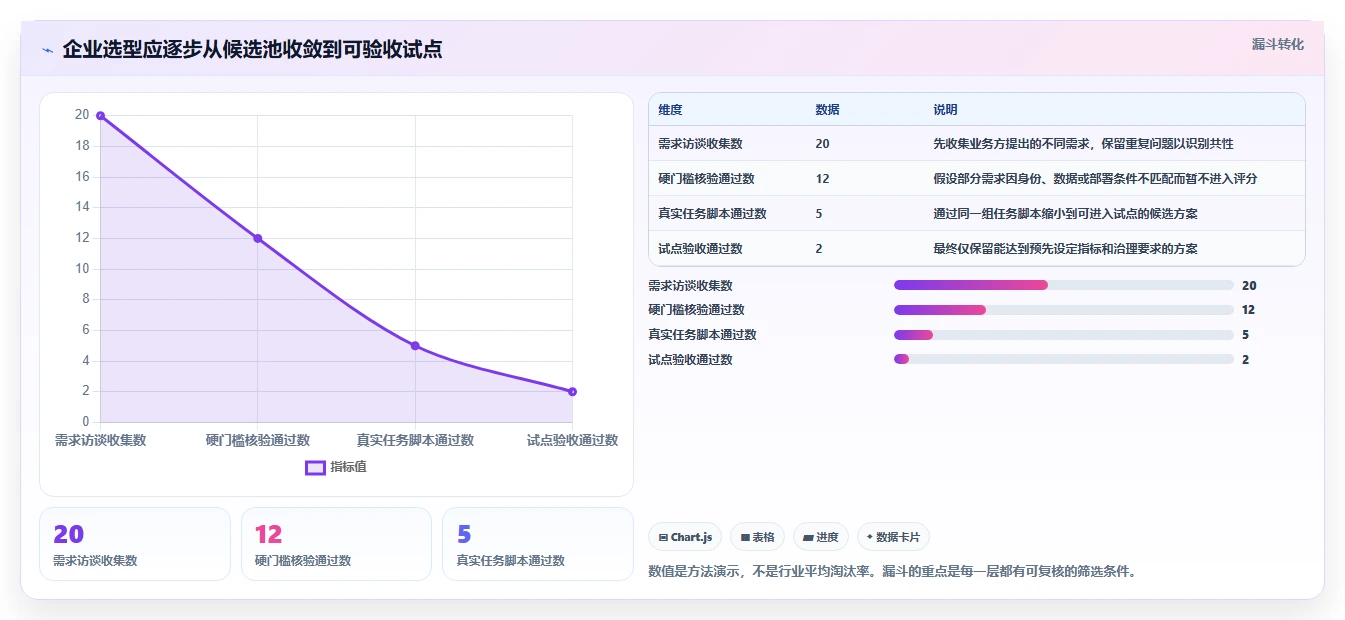Click the table value 12 in 数据 column
This screenshot has width=1345, height=620.
pyautogui.click(x=822, y=179)
